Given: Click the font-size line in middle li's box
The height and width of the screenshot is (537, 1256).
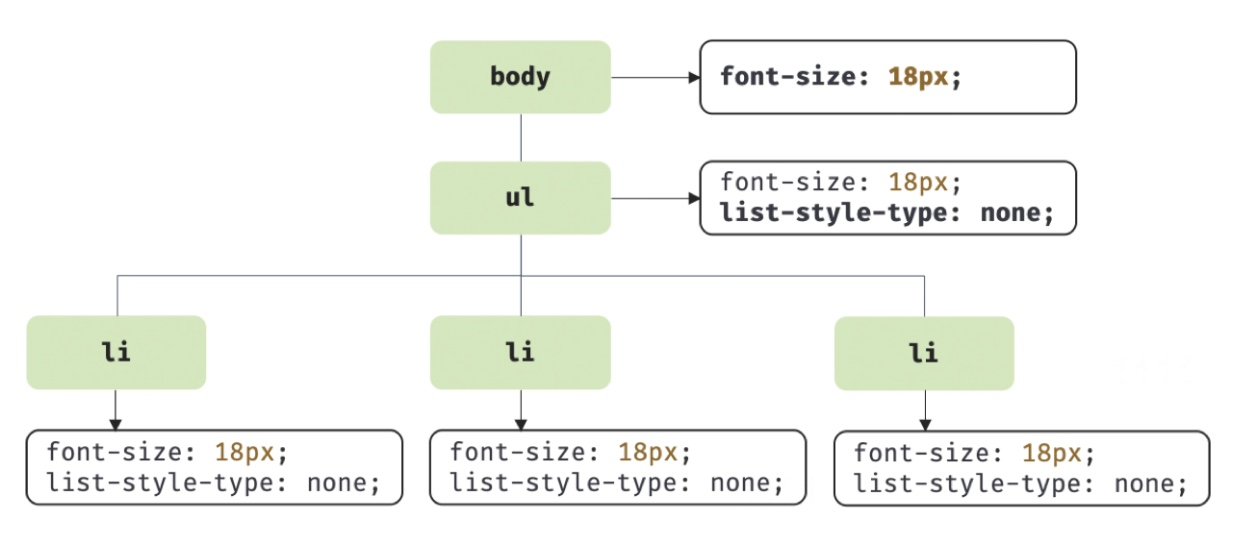Looking at the screenshot, I should point(570,452).
